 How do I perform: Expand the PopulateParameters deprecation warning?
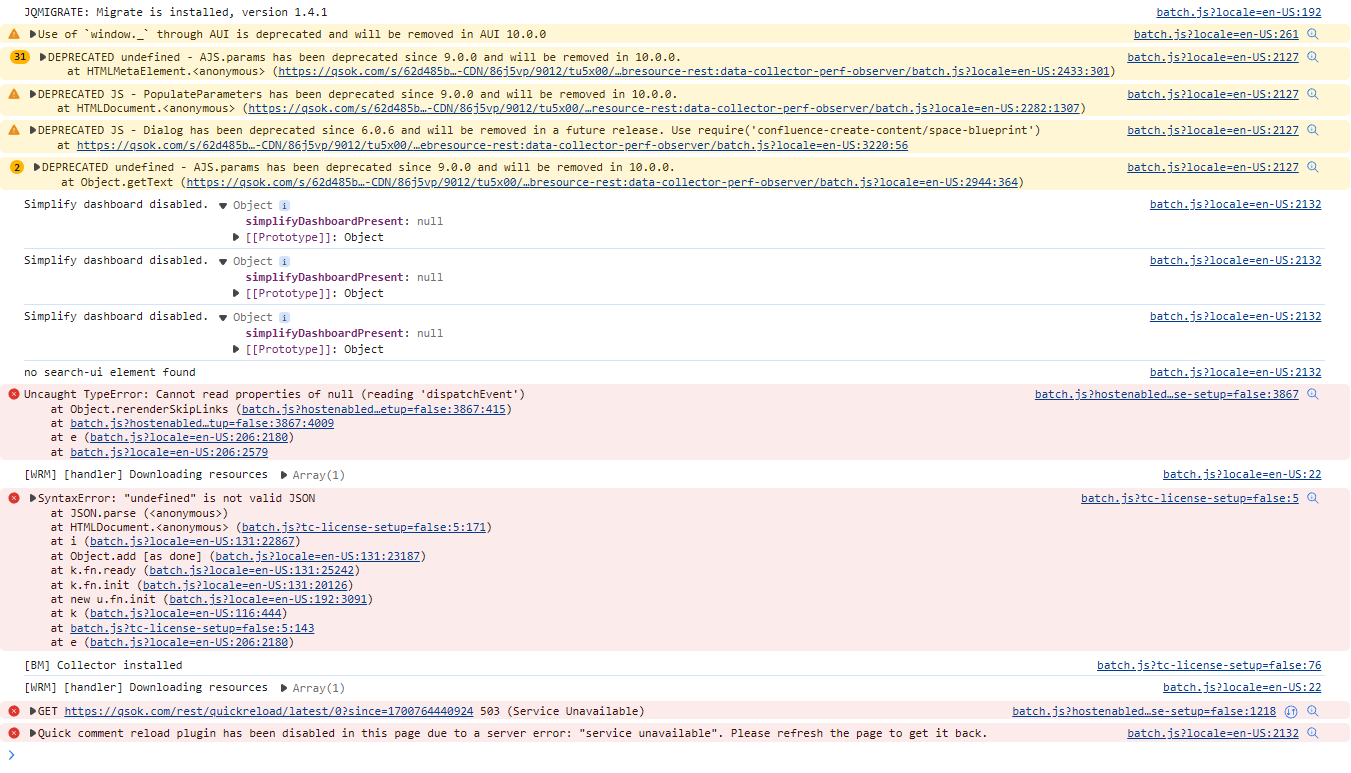pos(32,94)
